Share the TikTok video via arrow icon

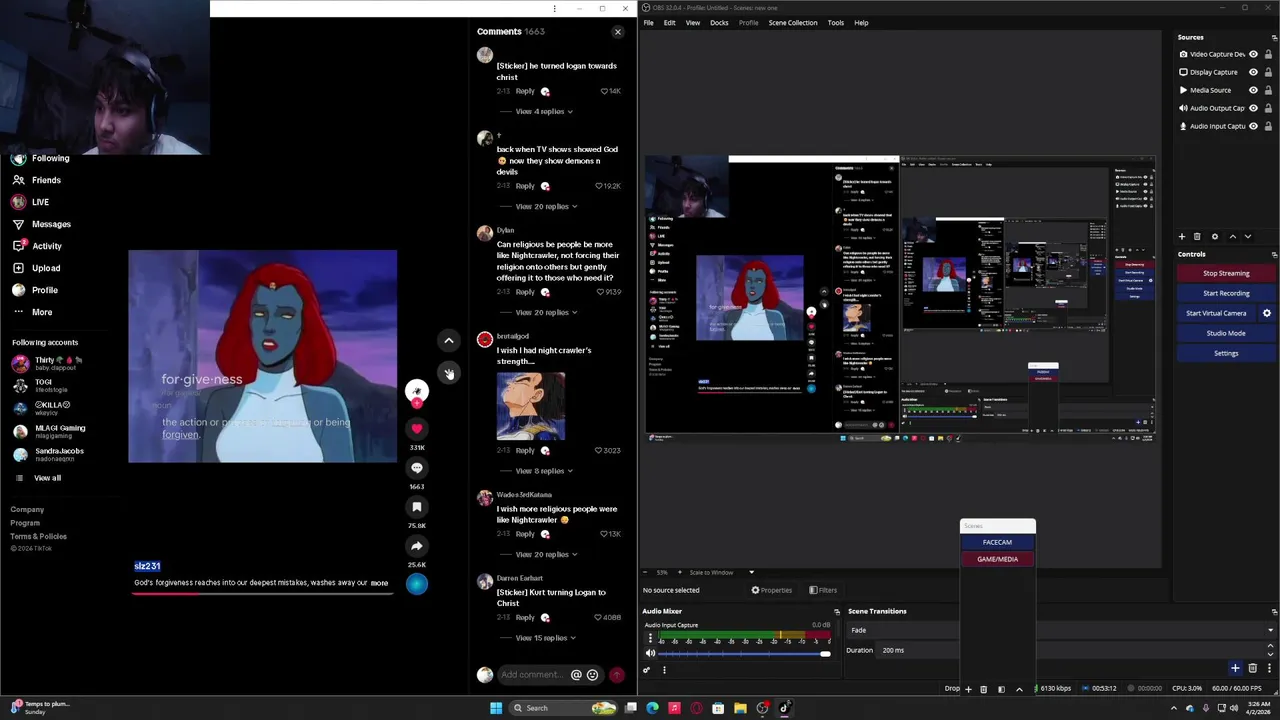(417, 546)
